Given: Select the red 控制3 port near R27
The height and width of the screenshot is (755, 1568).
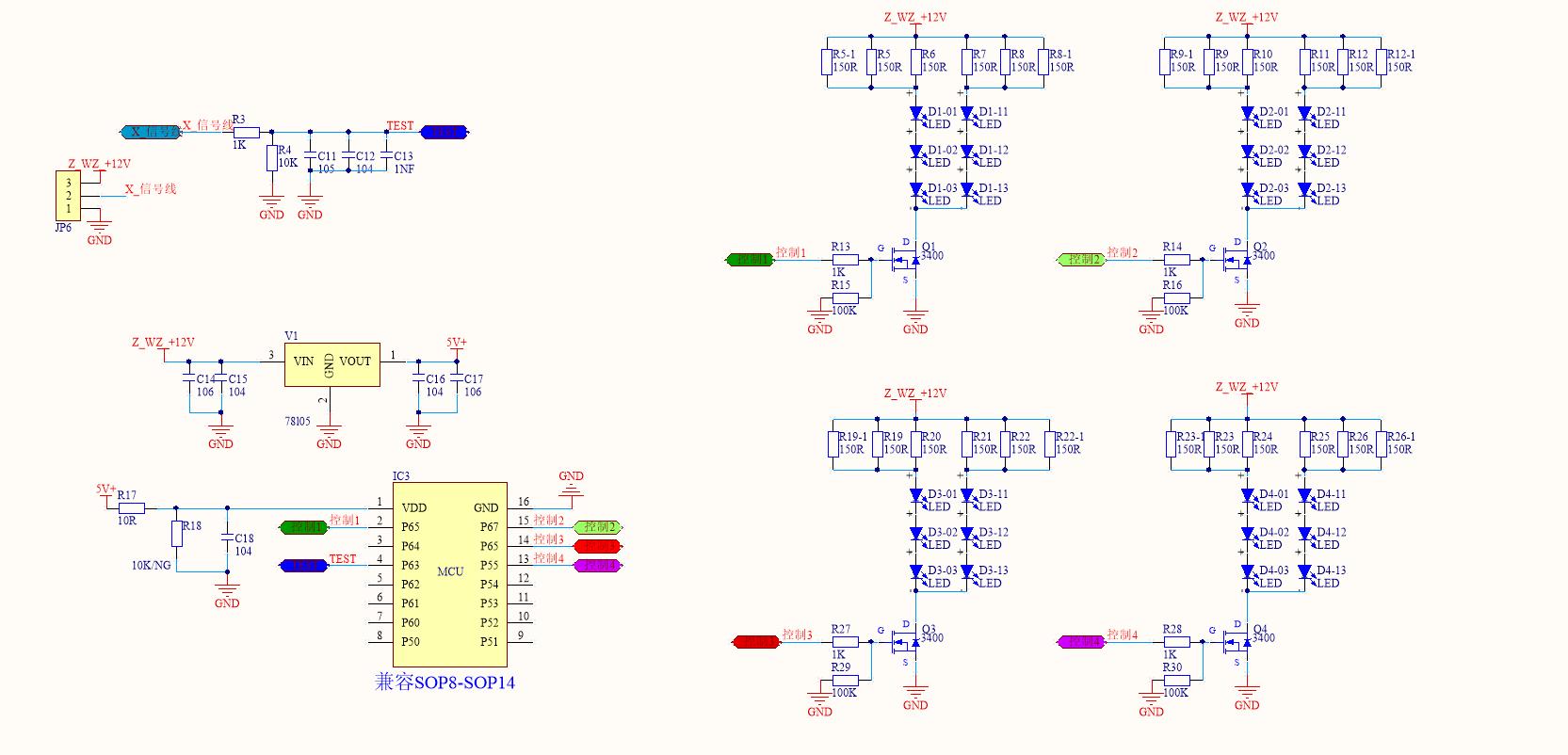Looking at the screenshot, I should (756, 642).
